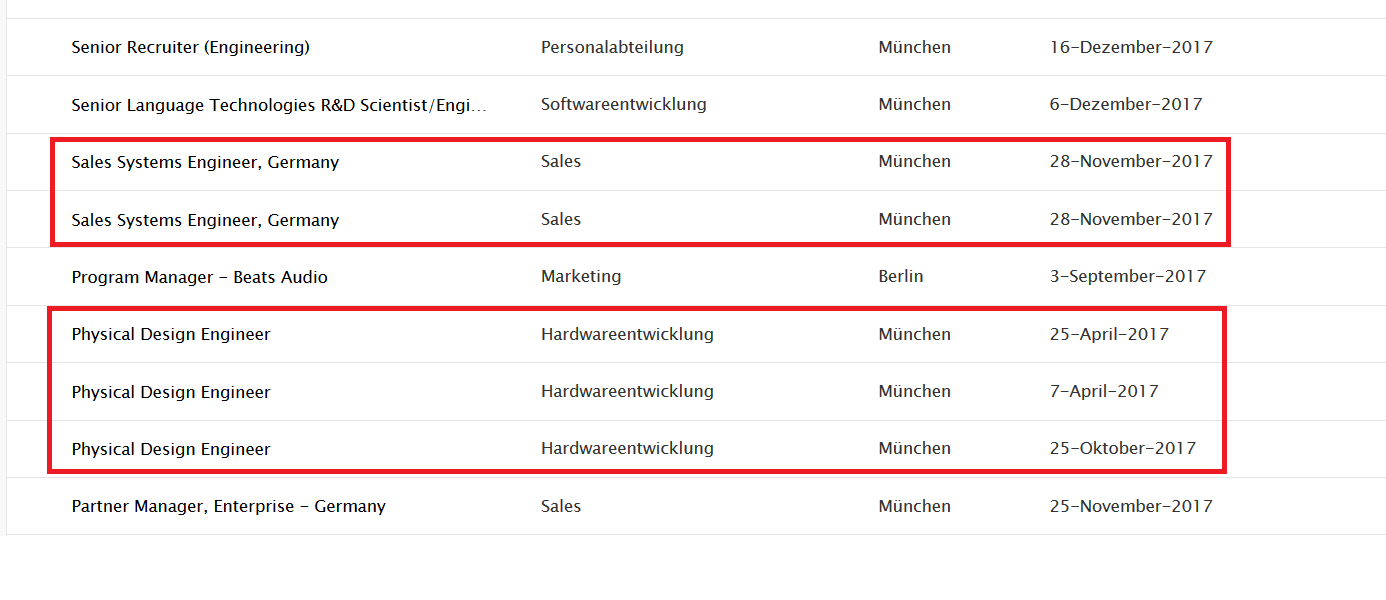The width and height of the screenshot is (1386, 600).
Task: Select the Physical Design Engineer dated 25-Oktober-2017
Action: tap(170, 448)
